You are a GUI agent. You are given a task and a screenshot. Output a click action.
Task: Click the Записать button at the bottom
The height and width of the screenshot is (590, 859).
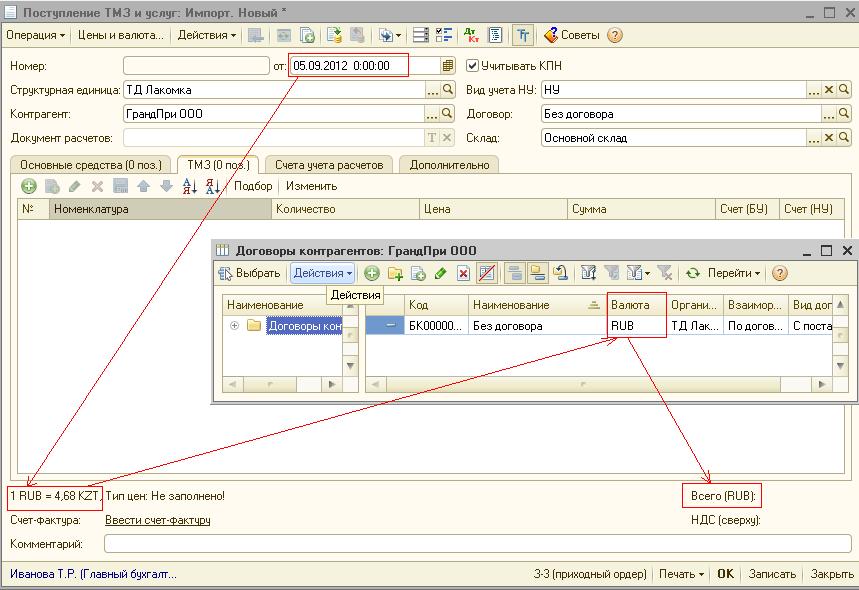772,574
